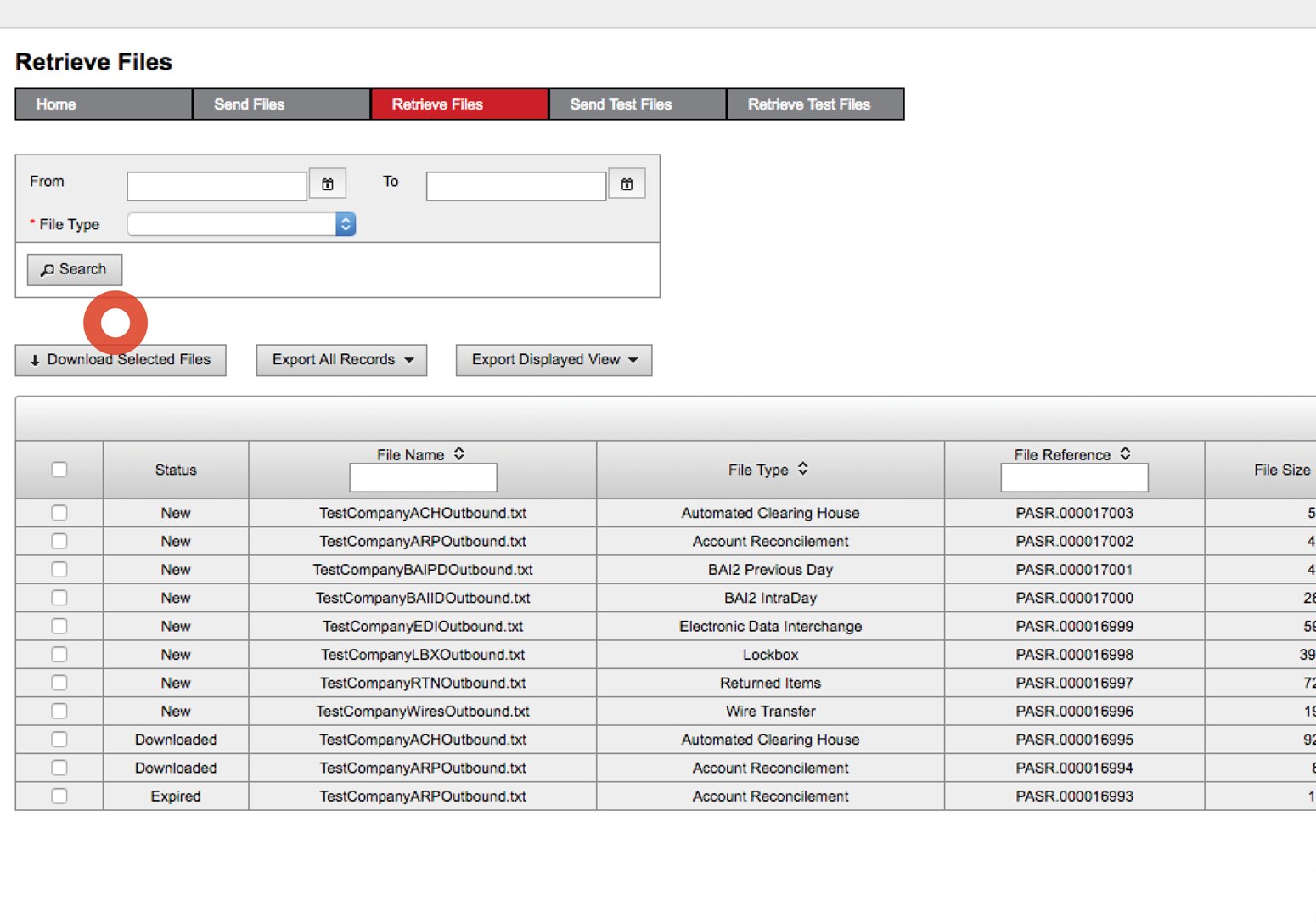Sort the table by File Name column
Screen dimensions: 1316x923
[458, 453]
